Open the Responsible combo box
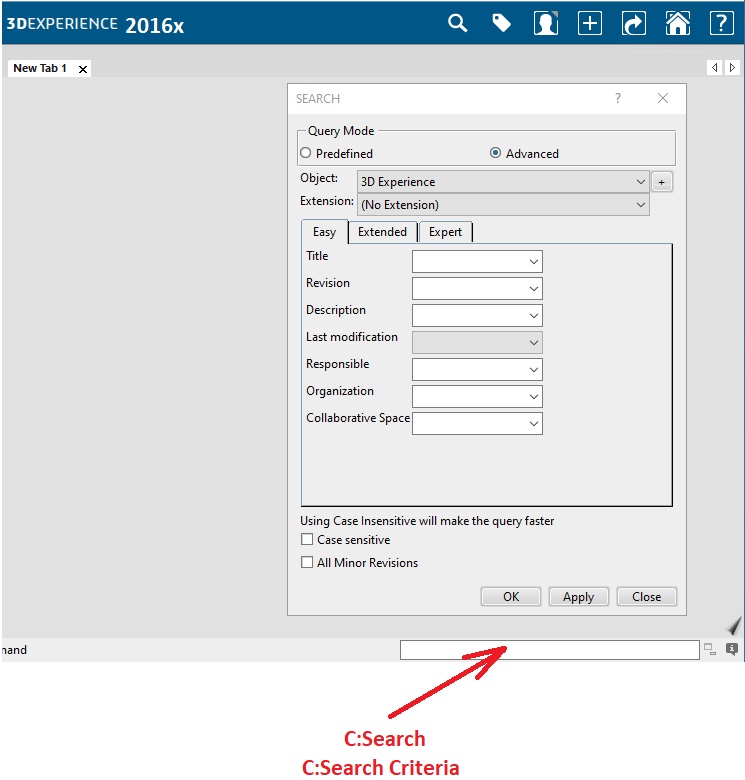The height and width of the screenshot is (780, 745). [x=477, y=370]
